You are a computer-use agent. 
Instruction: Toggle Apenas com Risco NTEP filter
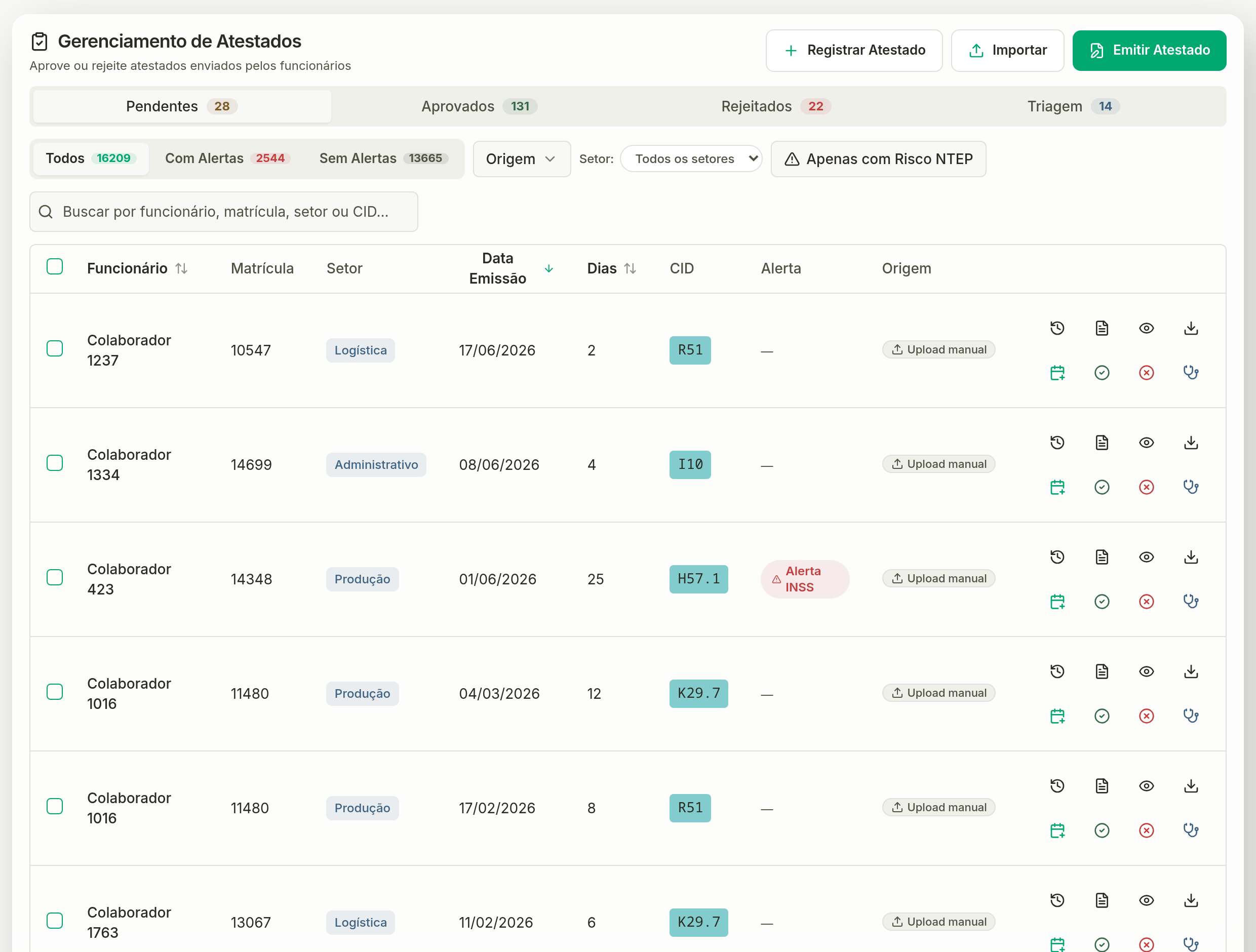pos(878,159)
